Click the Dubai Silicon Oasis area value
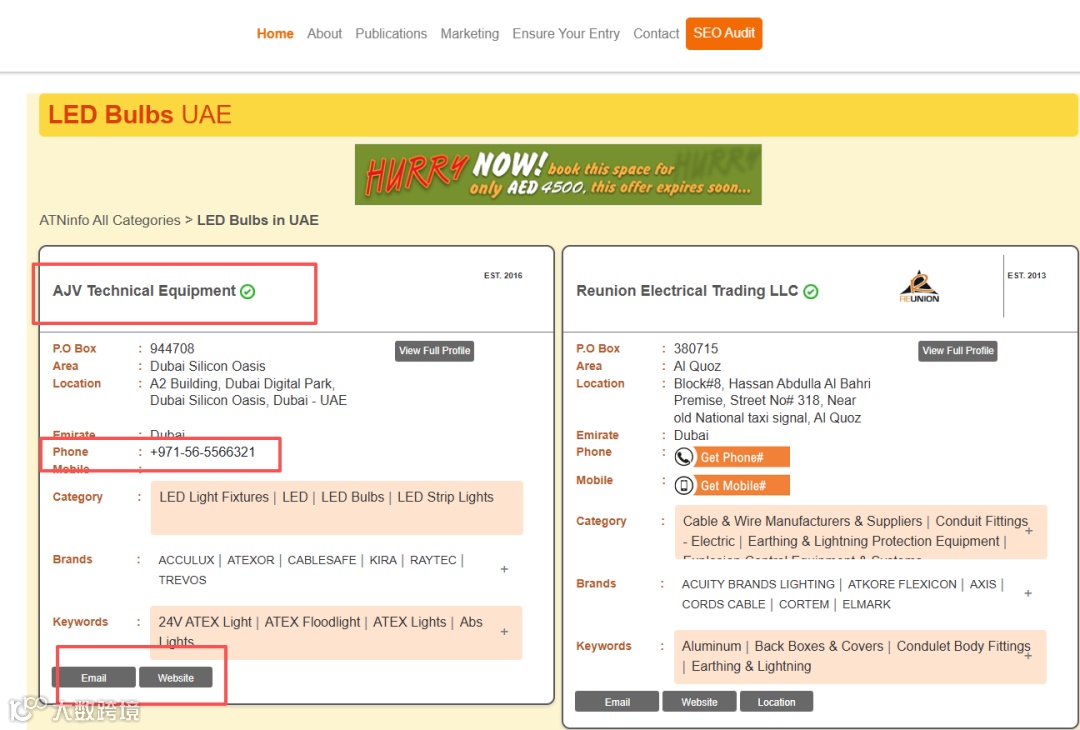Viewport: 1080px width, 730px height. click(x=207, y=366)
